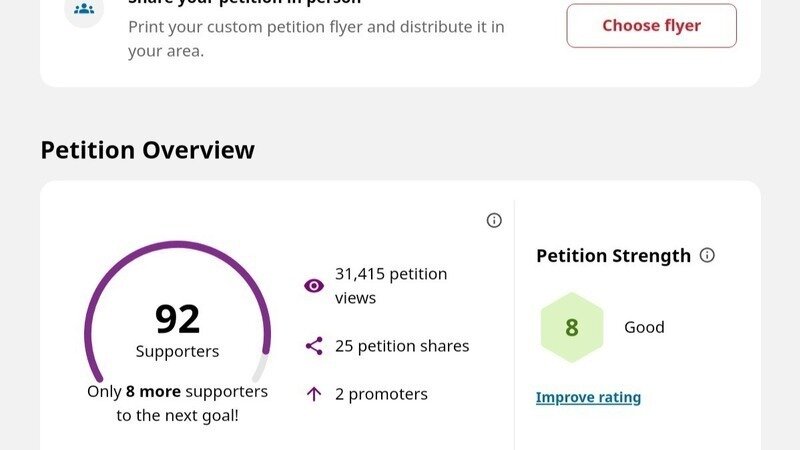Click the next goal supporters message
This screenshot has width=800, height=450.
177,403
